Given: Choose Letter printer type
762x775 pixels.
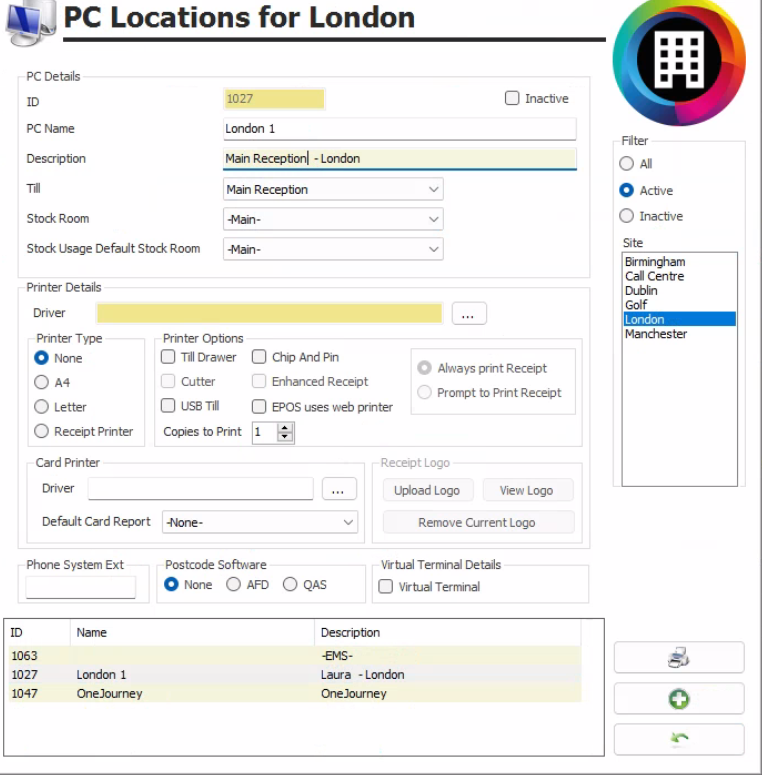Looking at the screenshot, I should click(x=42, y=407).
